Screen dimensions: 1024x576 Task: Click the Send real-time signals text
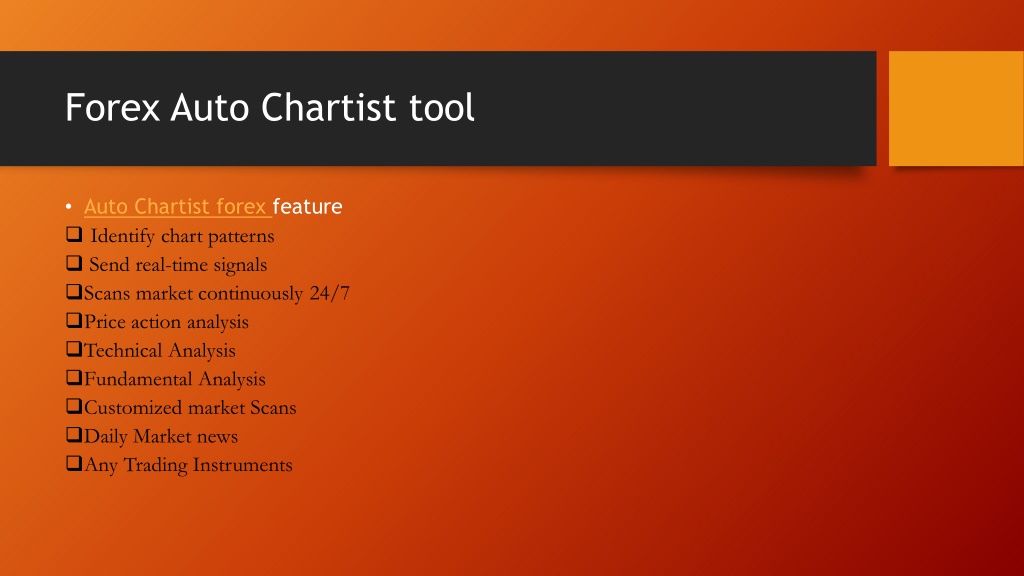point(178,264)
